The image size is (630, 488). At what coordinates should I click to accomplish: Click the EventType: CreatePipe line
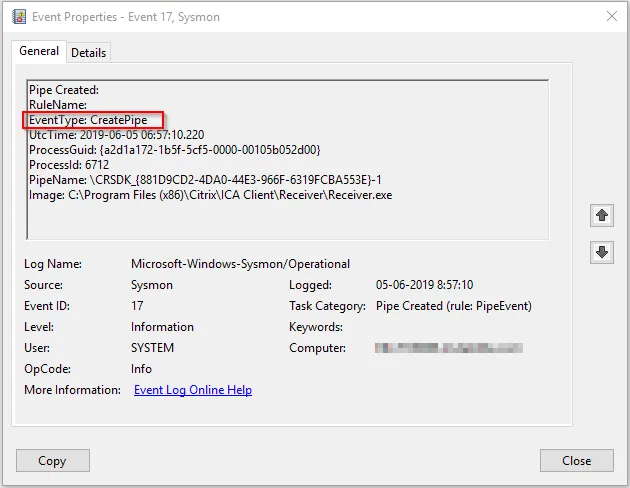point(88,120)
